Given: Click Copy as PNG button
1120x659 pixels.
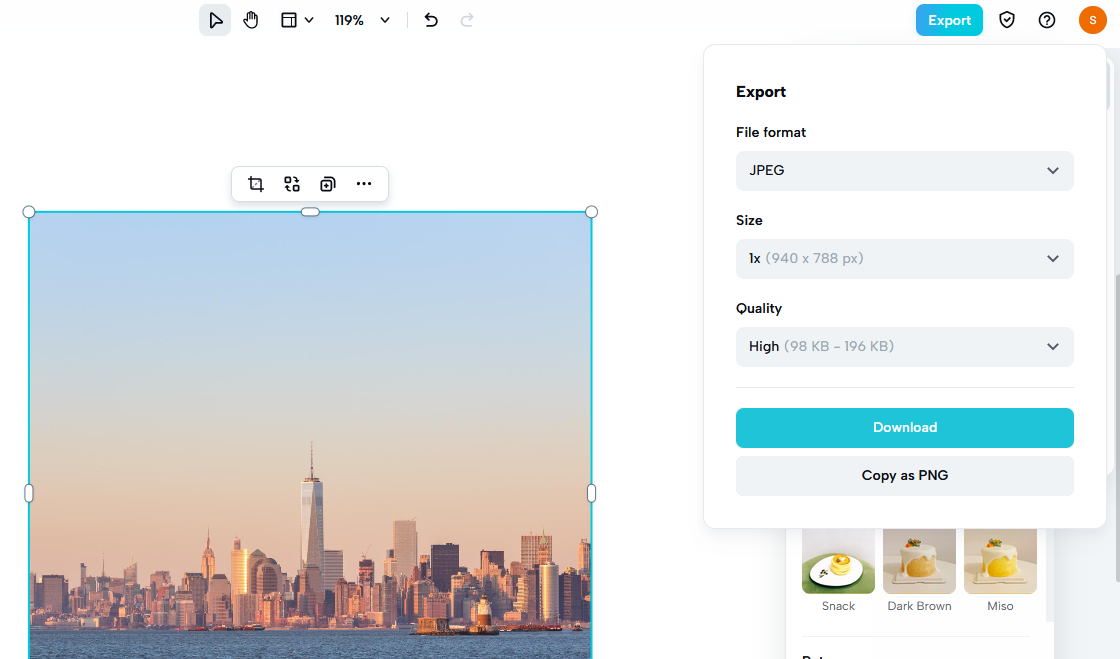Looking at the screenshot, I should pyautogui.click(x=905, y=476).
